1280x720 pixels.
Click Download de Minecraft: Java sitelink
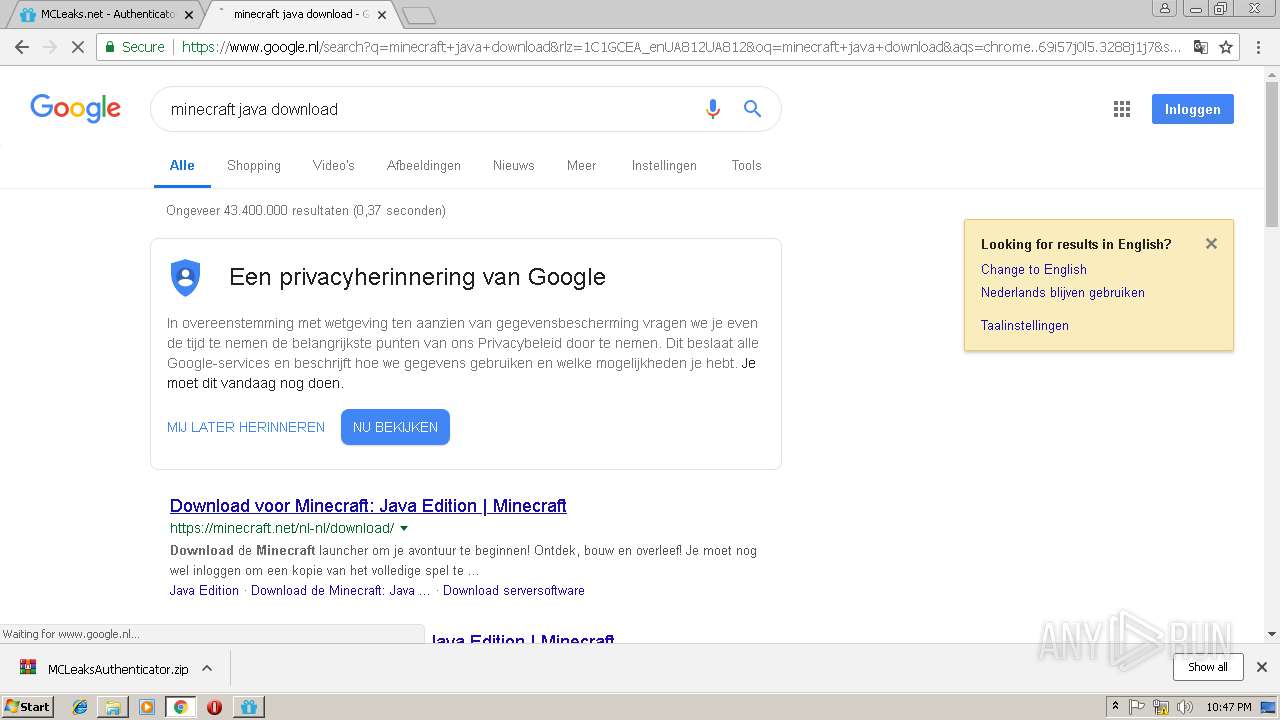click(x=340, y=590)
